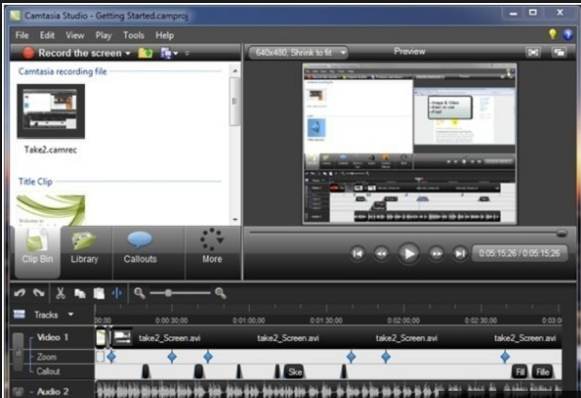
Task: Click the timeline zoom slider handle
Action: pyautogui.click(x=168, y=293)
